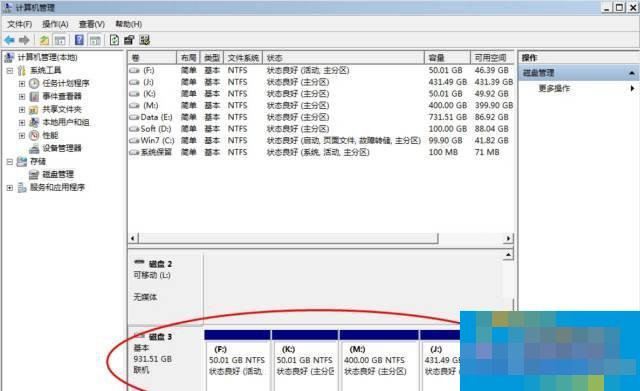This screenshot has height=391, width=640.
Task: Select the (M:) volume row
Action: [321, 105]
